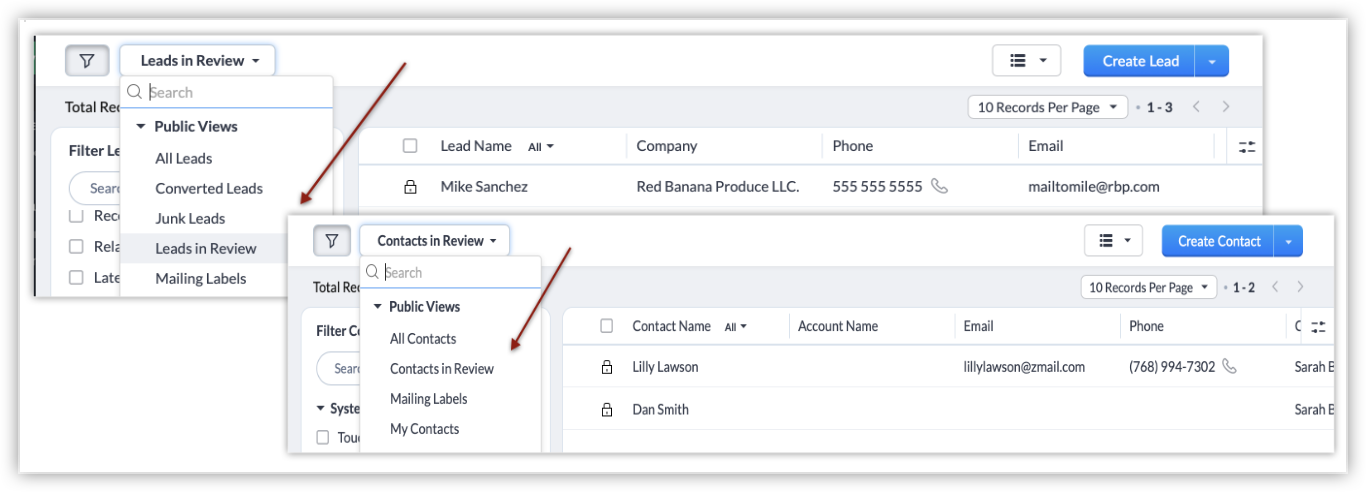Click email mailtomile@rbp.com
This screenshot has width=1366, height=492.
[x=1094, y=186]
